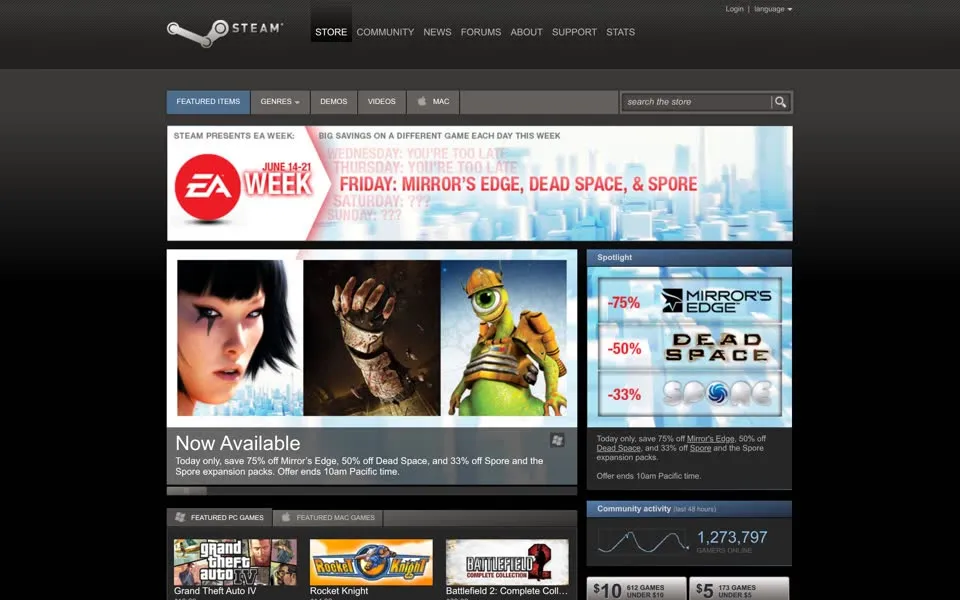
Task: Open the Rocket Knight thumbnail
Action: (x=371, y=562)
